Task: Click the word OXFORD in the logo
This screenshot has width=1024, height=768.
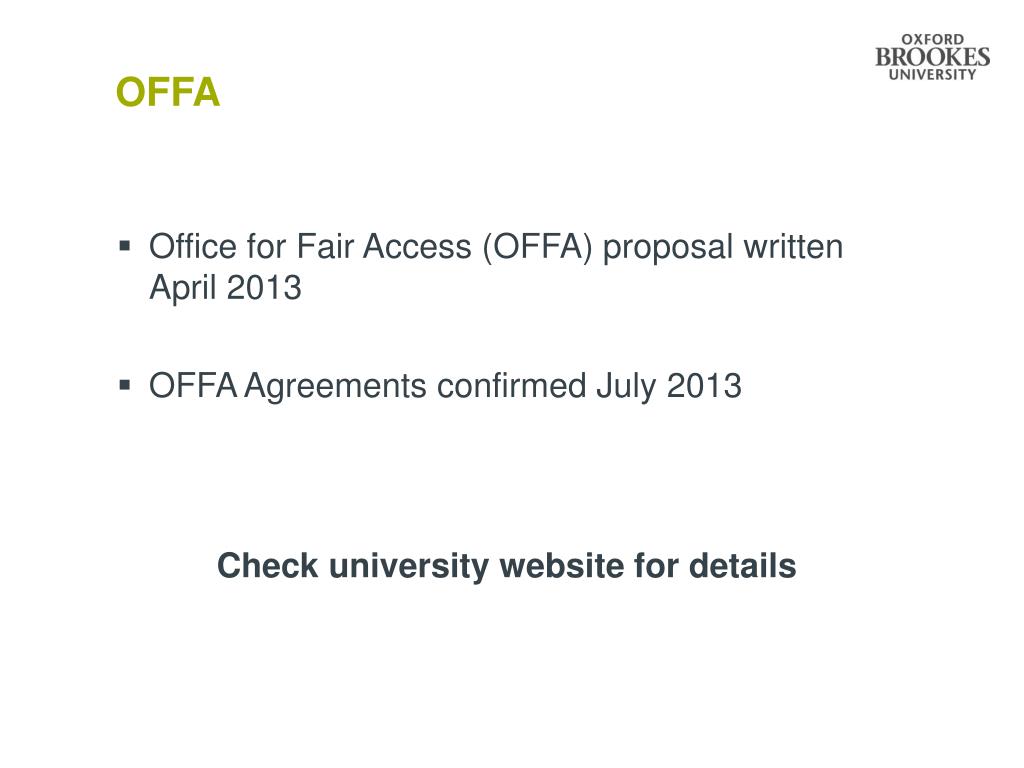Action: click(933, 39)
